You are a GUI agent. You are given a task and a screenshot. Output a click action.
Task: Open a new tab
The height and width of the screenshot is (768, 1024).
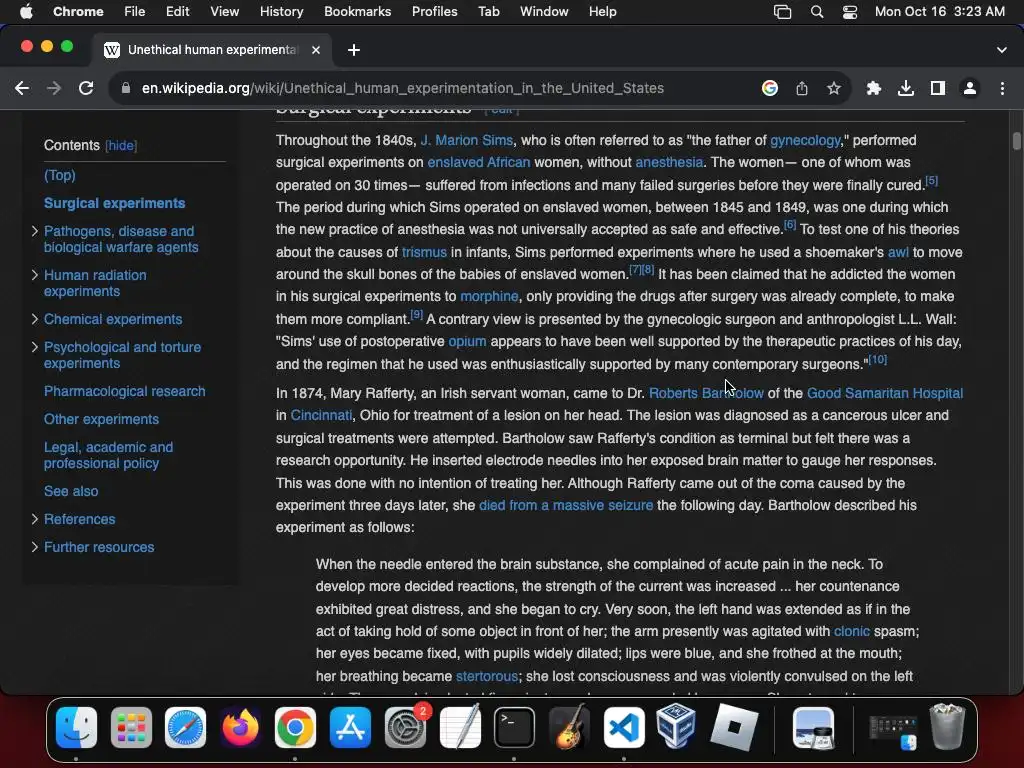point(353,50)
